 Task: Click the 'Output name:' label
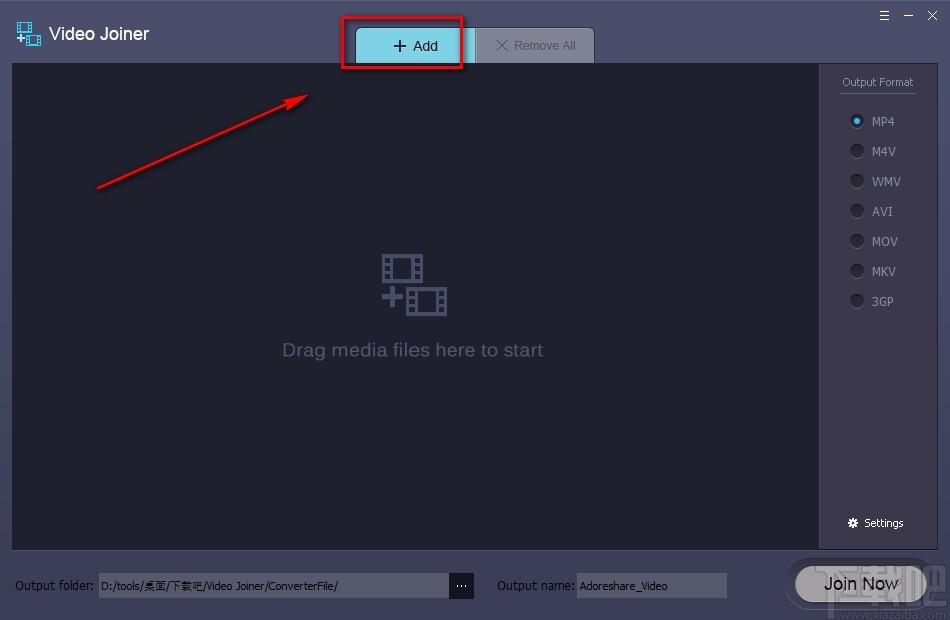[536, 585]
